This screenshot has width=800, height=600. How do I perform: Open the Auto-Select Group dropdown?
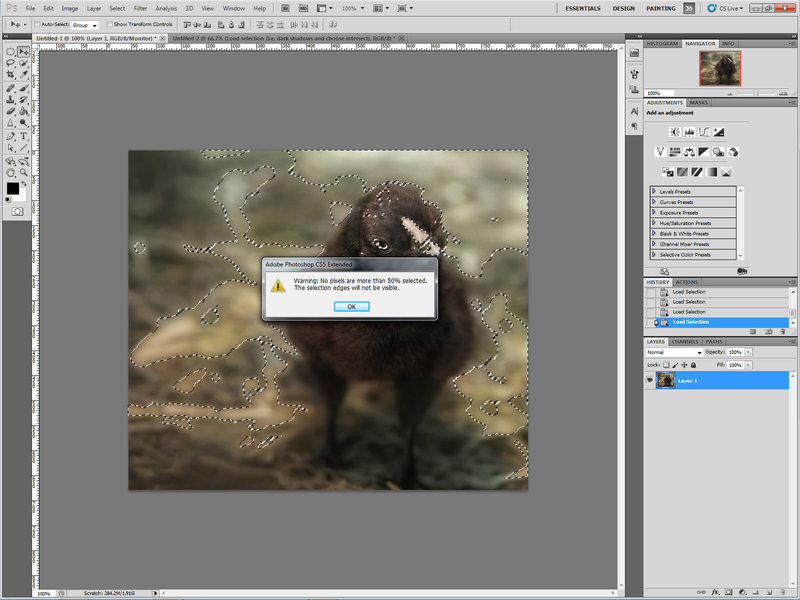[85, 25]
